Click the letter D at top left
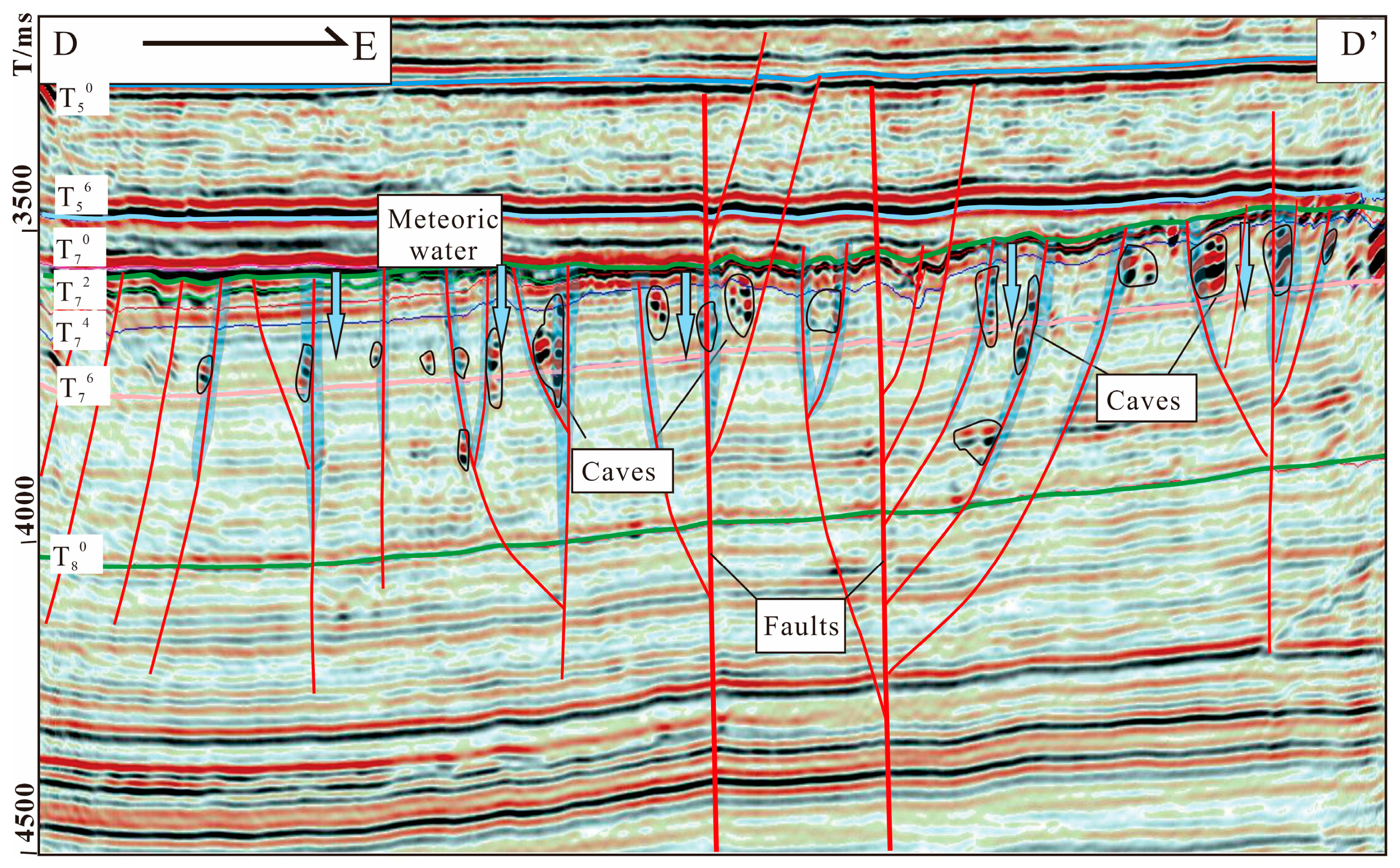The height and width of the screenshot is (868, 1400). pos(65,45)
